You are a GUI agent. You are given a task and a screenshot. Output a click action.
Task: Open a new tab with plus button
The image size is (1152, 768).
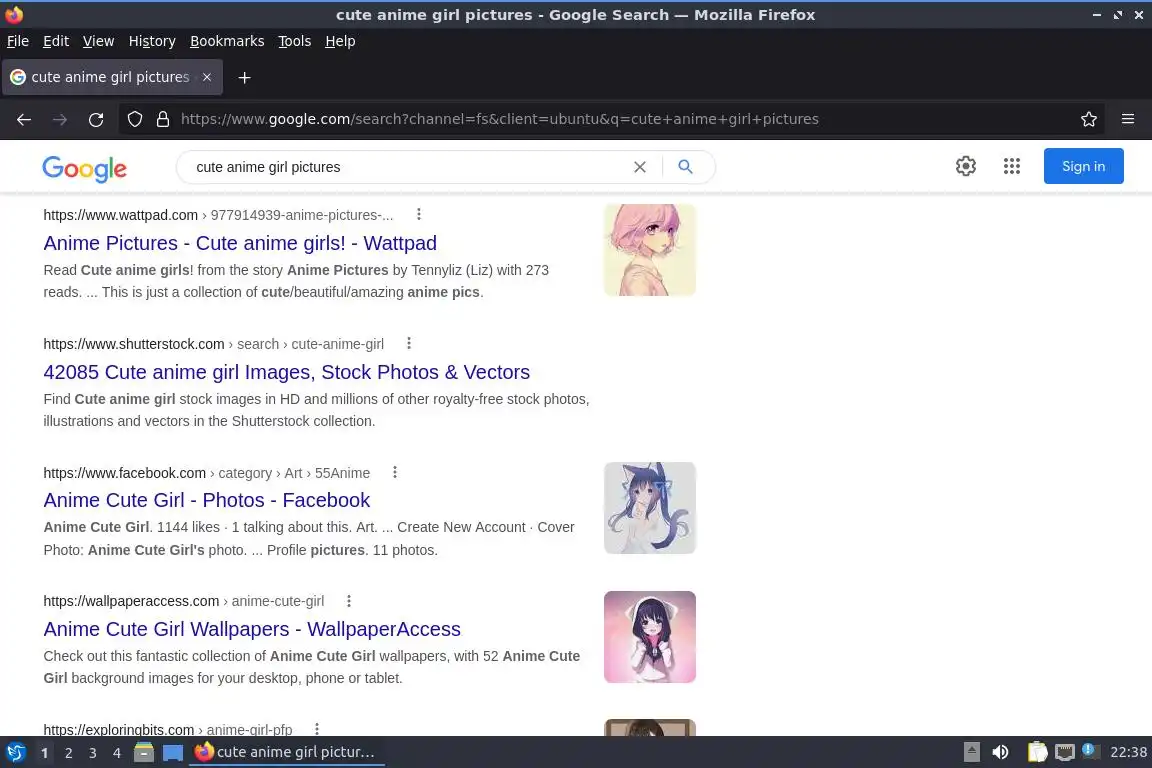click(x=245, y=77)
